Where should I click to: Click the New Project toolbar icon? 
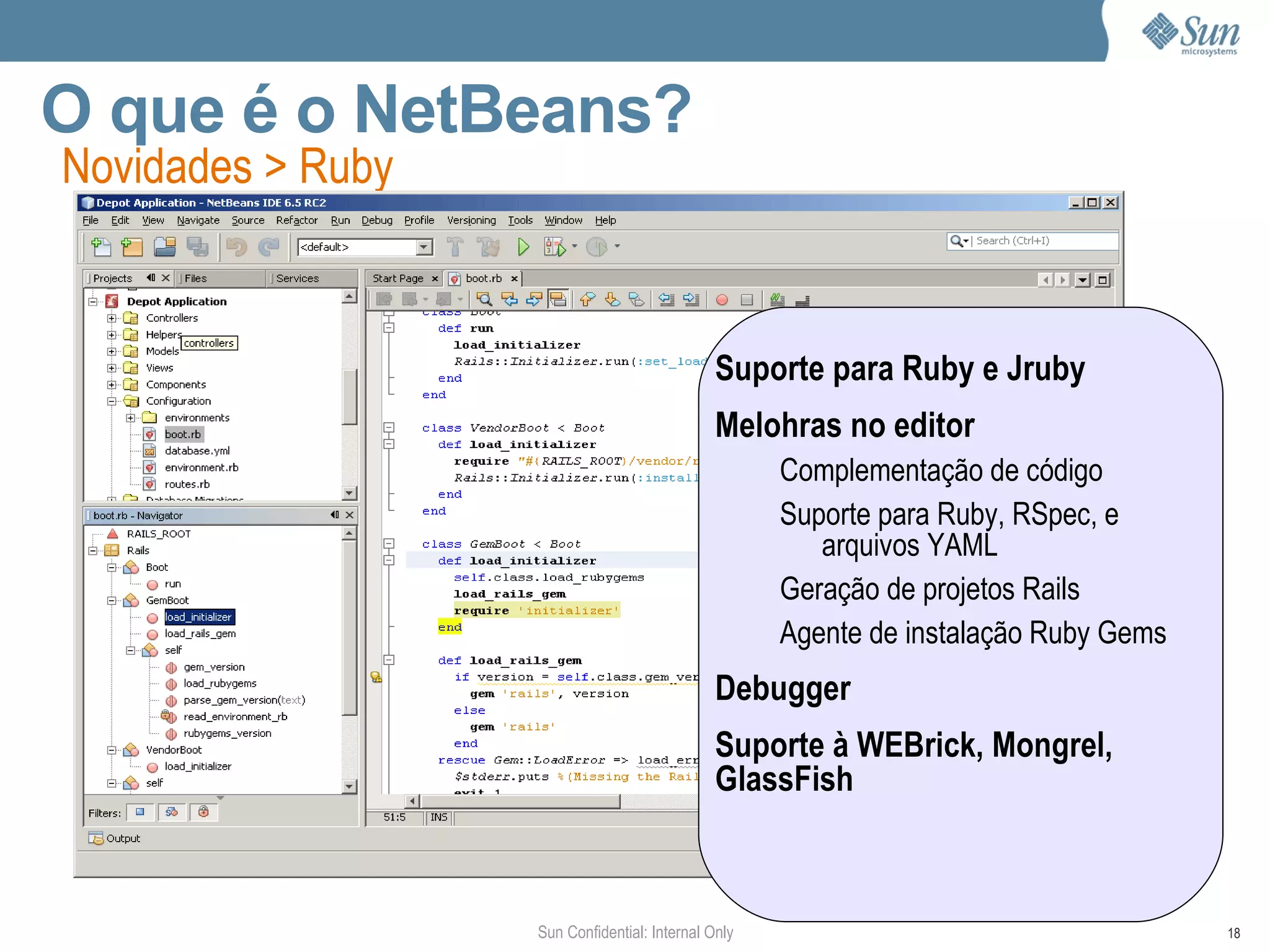(131, 247)
